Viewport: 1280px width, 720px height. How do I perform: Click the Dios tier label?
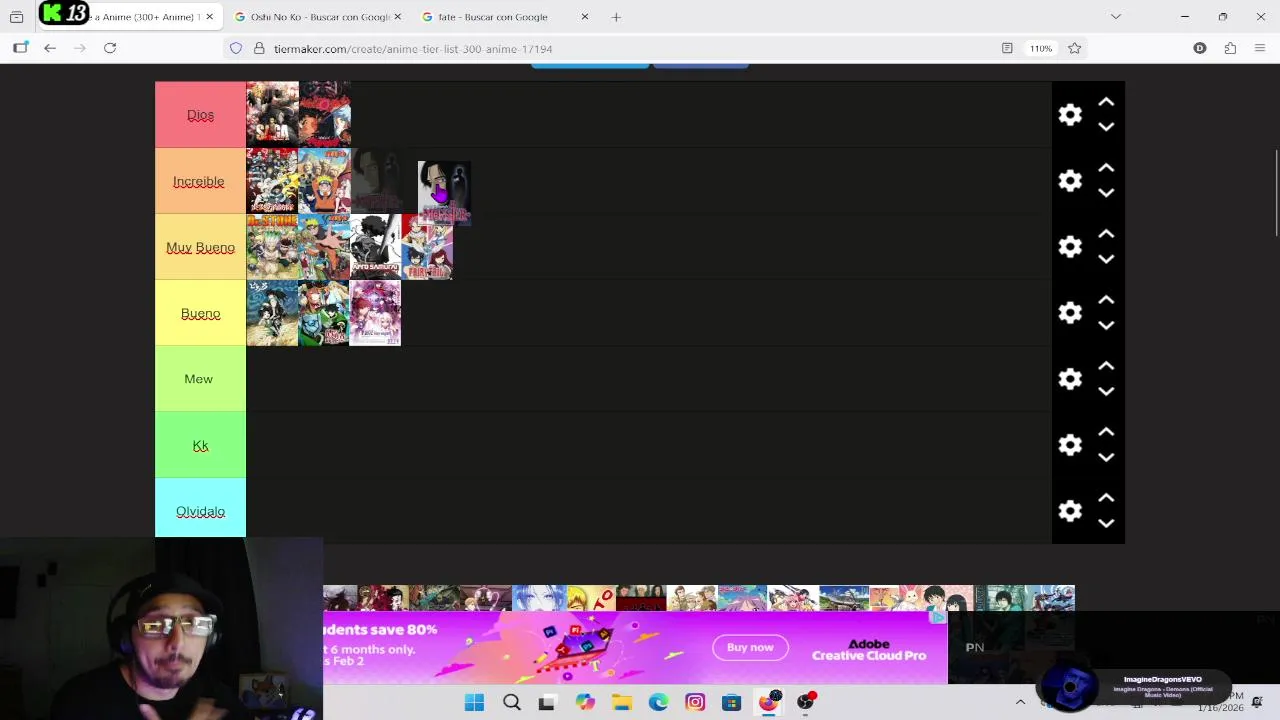[200, 115]
